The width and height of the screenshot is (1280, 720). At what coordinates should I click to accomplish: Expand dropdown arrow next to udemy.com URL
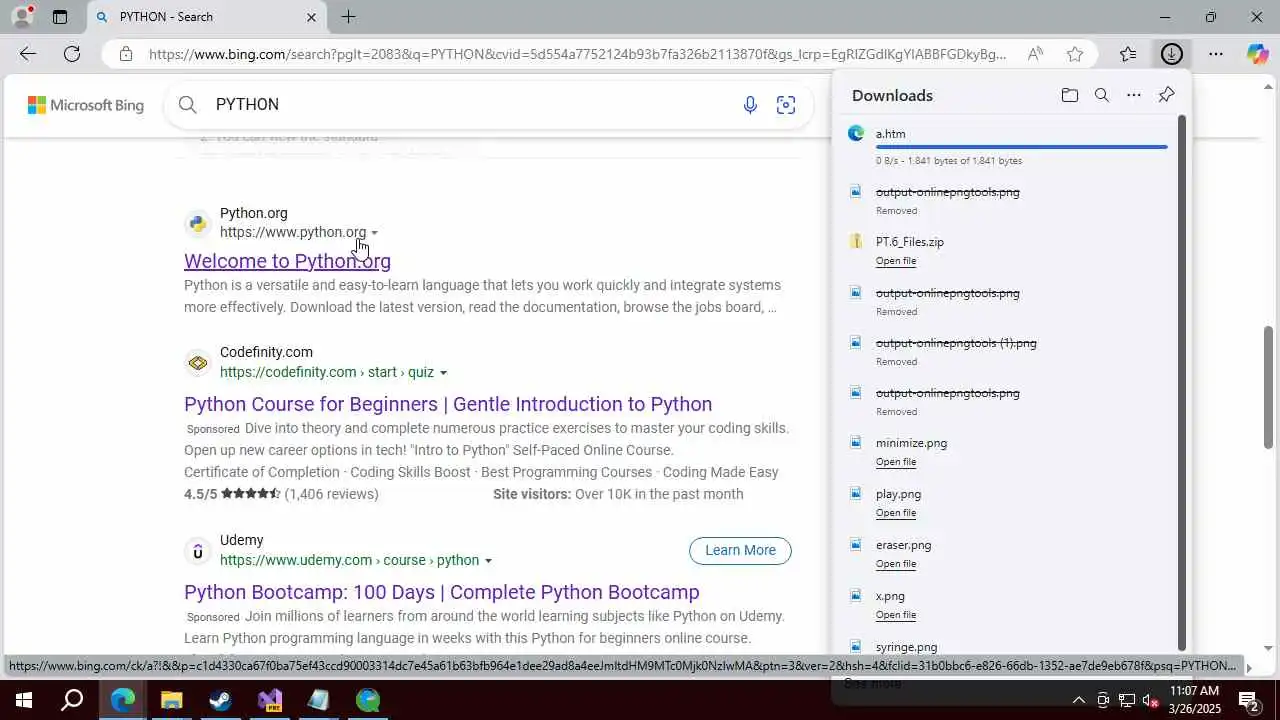point(488,561)
